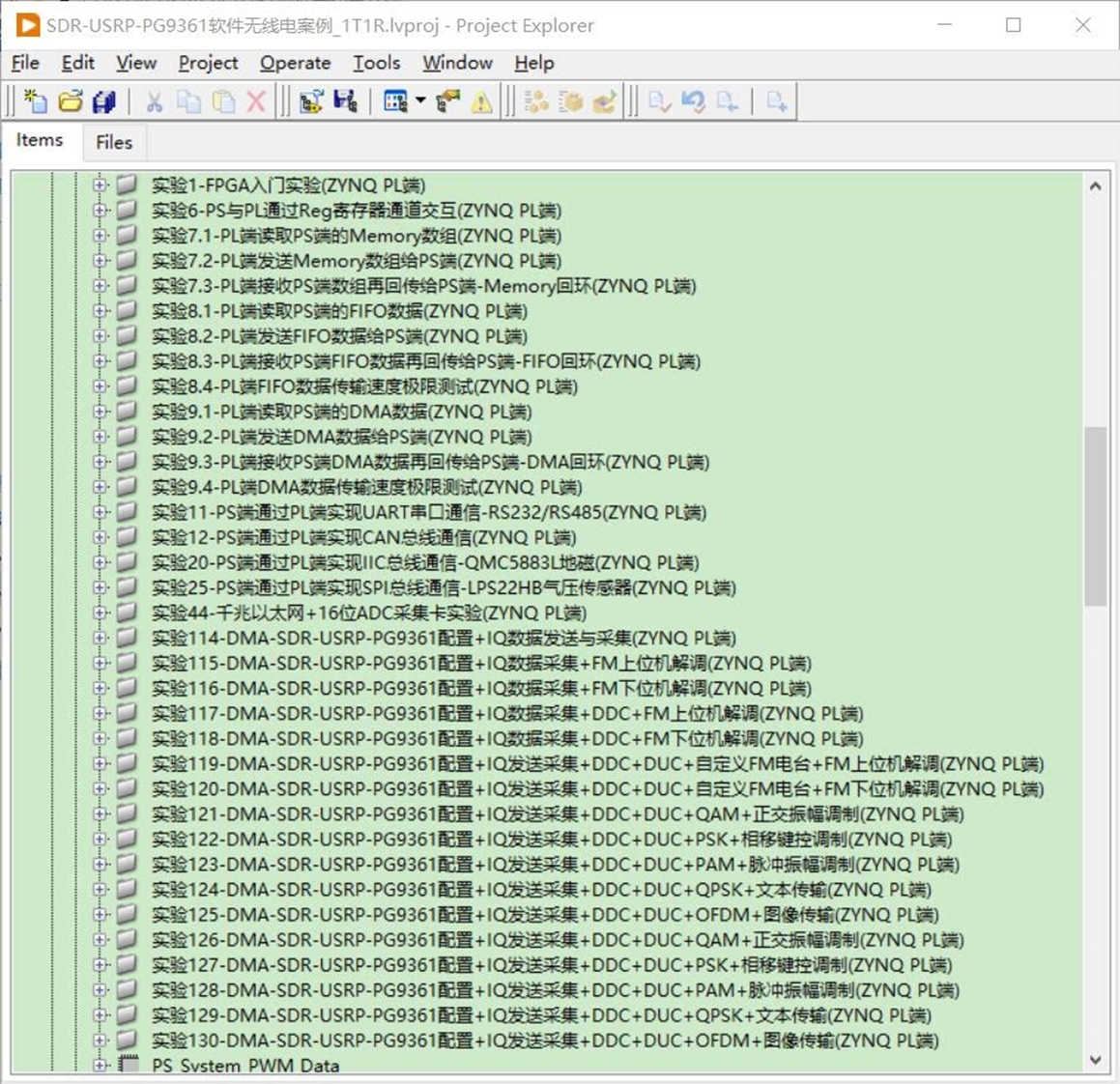Click the folder icon of 实验12 CAN总线通信

point(127,536)
